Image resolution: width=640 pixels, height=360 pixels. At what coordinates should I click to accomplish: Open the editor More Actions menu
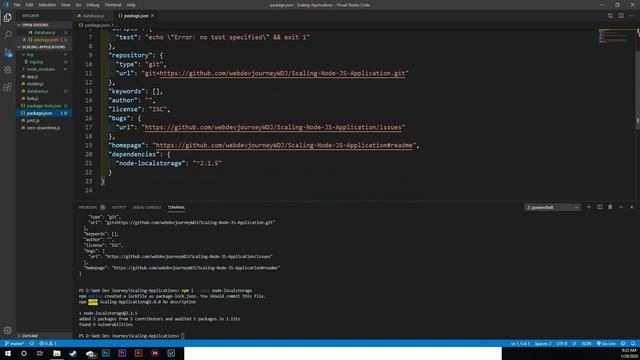coord(632,16)
